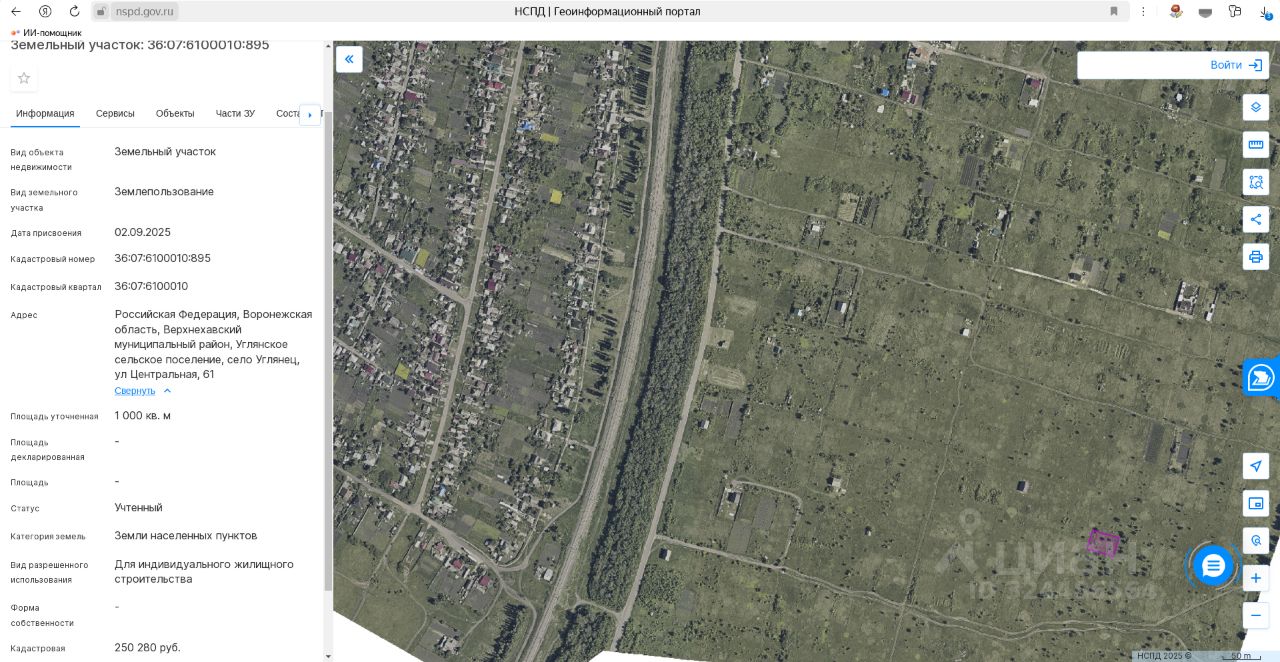Select the ruler measurement tool
The width and height of the screenshot is (1280, 662).
click(1256, 144)
